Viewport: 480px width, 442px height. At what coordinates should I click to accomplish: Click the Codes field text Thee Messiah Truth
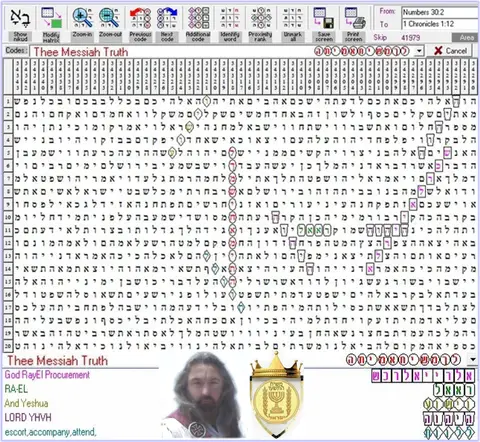click(81, 52)
